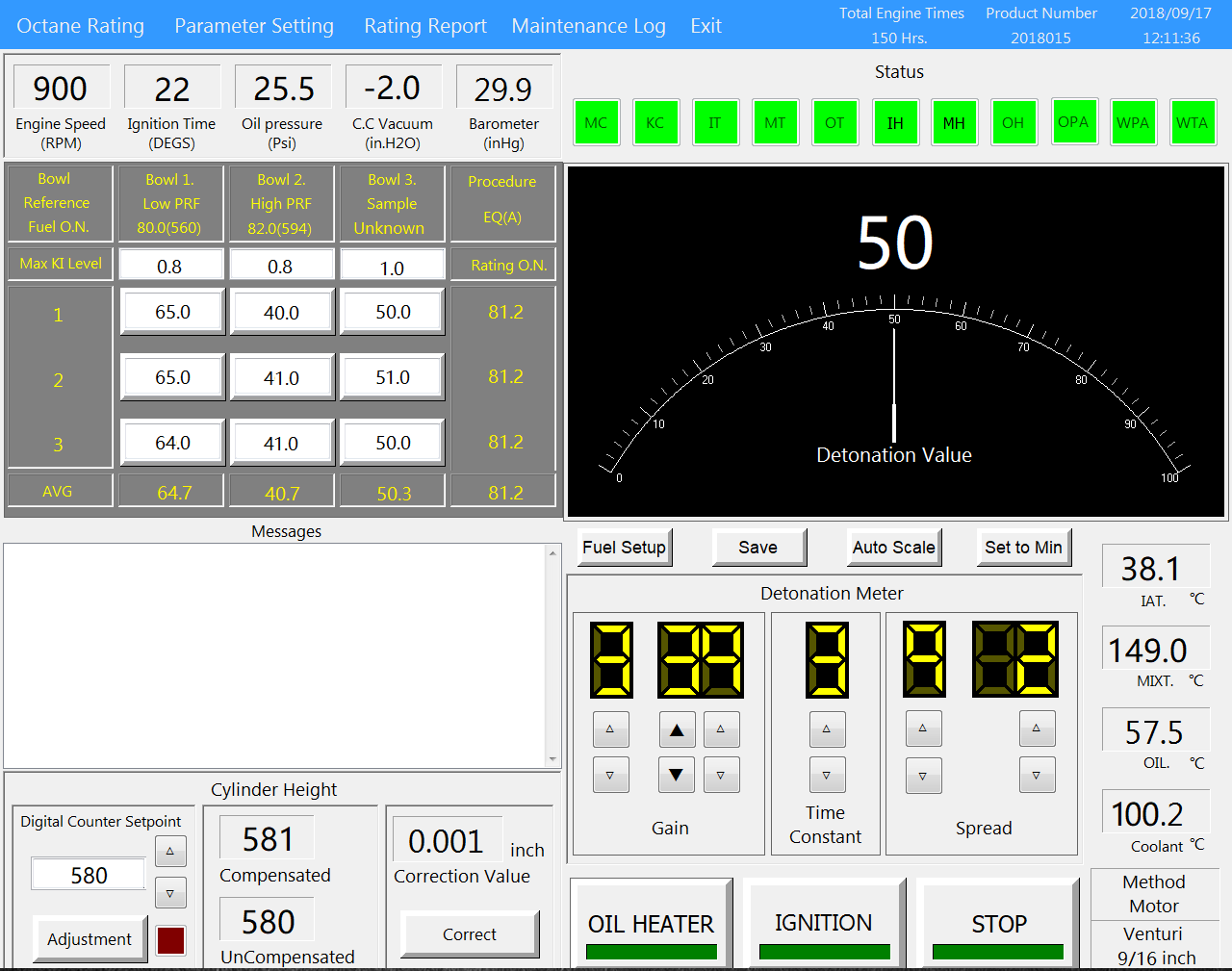Viewport: 1232px width, 971px height.
Task: Toggle the OH status light
Action: tap(1014, 122)
